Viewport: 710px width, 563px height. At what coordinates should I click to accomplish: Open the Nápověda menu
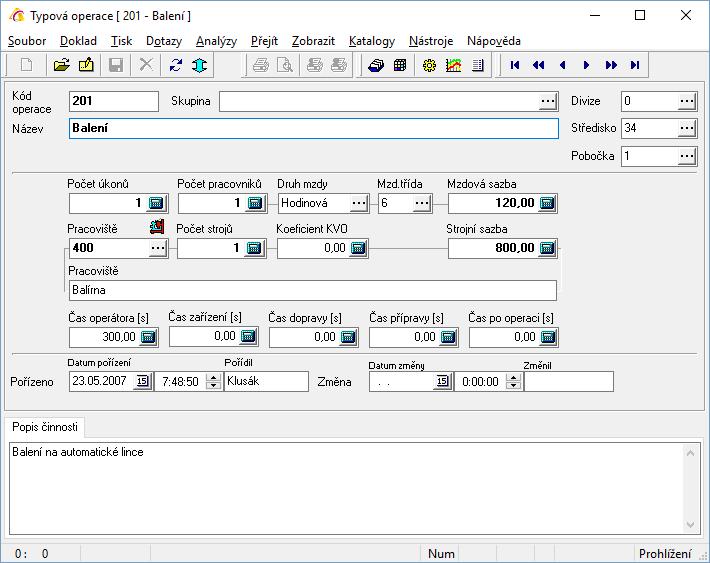coord(494,41)
